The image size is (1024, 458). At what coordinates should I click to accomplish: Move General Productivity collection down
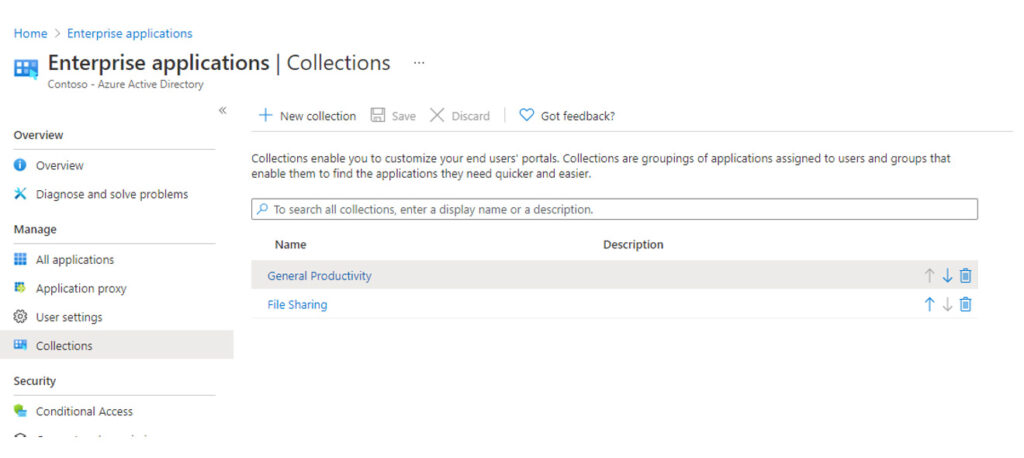947,276
